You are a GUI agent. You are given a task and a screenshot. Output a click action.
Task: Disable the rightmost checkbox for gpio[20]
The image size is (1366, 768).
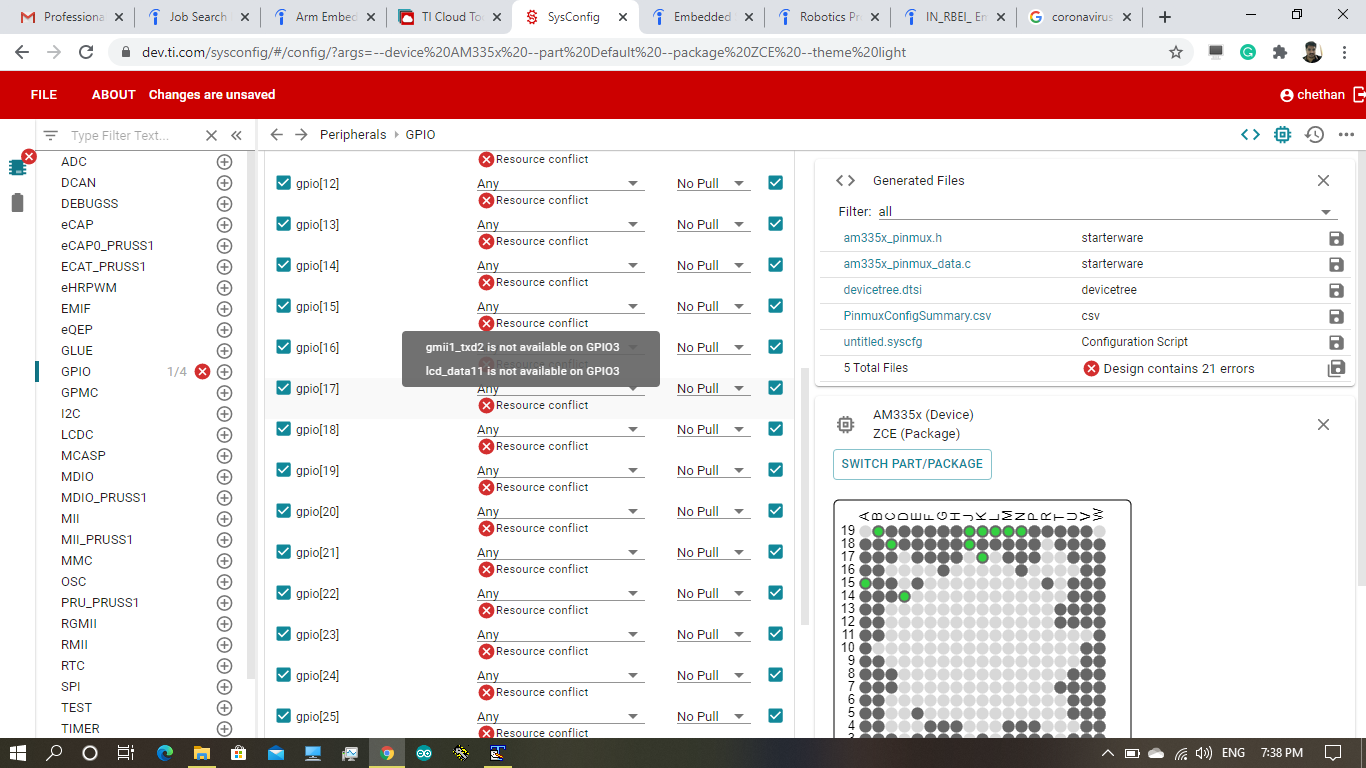click(x=775, y=510)
